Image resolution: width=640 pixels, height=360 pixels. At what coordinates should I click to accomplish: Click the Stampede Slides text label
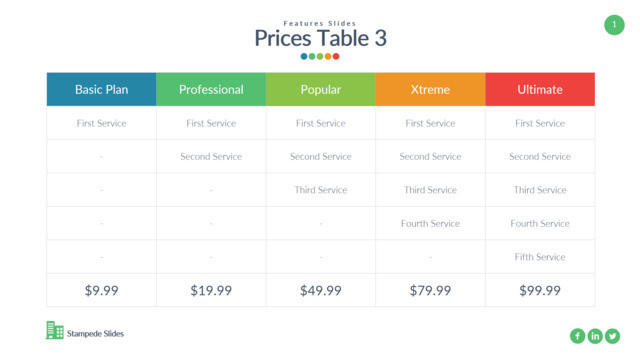[x=95, y=333]
